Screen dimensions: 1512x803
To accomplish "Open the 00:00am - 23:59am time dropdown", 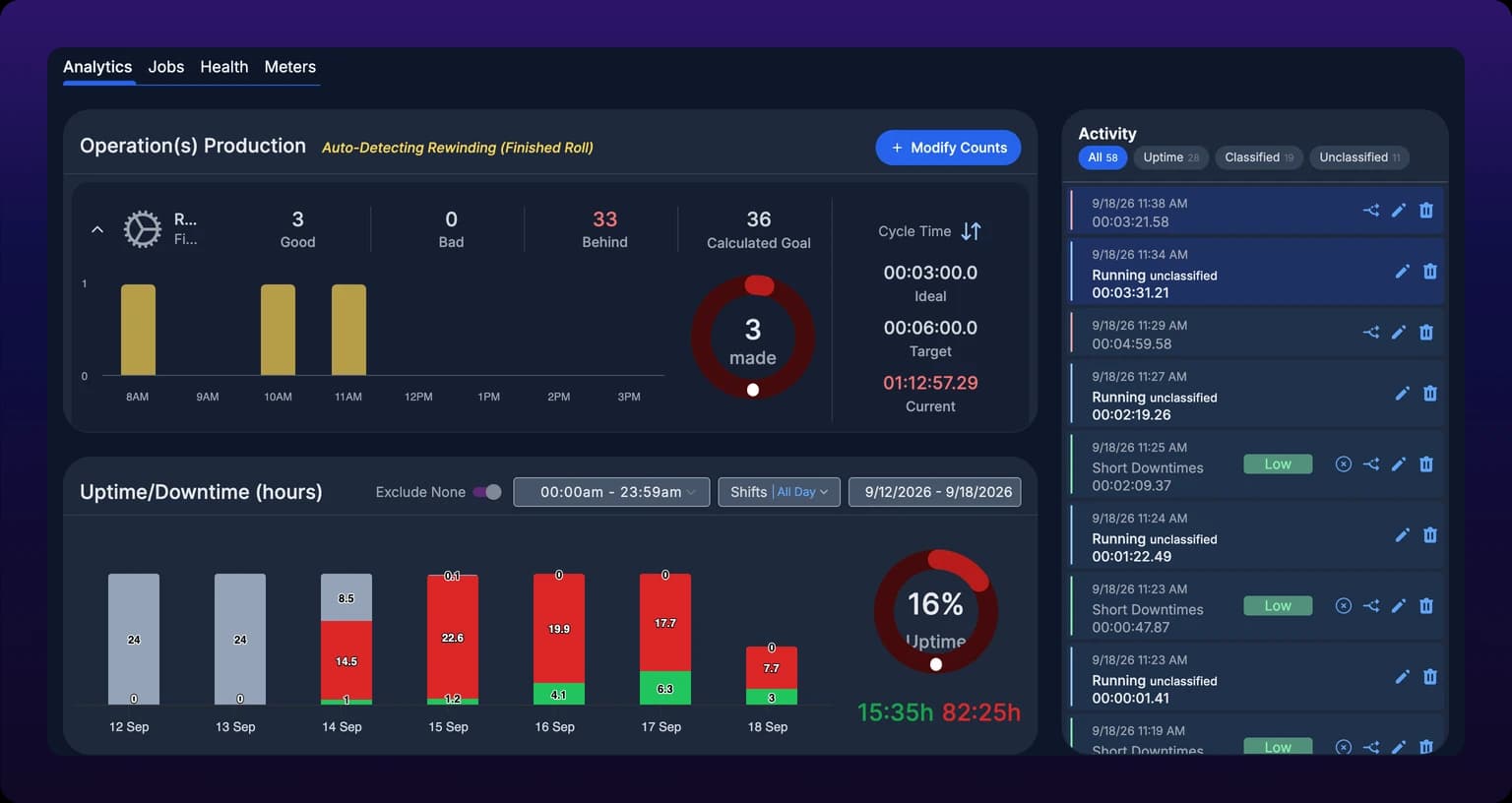I will [611, 492].
